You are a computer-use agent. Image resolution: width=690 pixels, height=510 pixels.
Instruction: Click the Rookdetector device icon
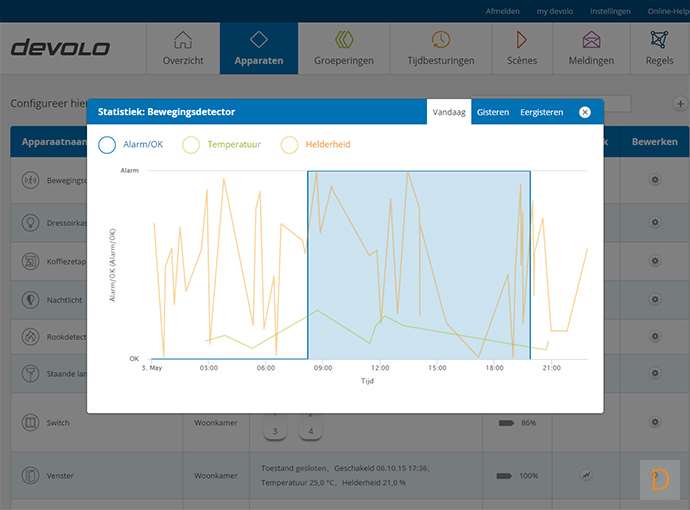coord(30,337)
